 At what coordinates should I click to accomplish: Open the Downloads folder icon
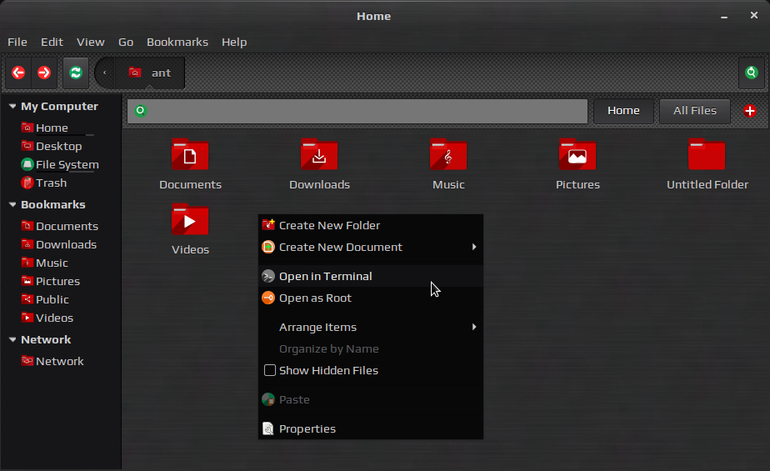pyautogui.click(x=319, y=155)
